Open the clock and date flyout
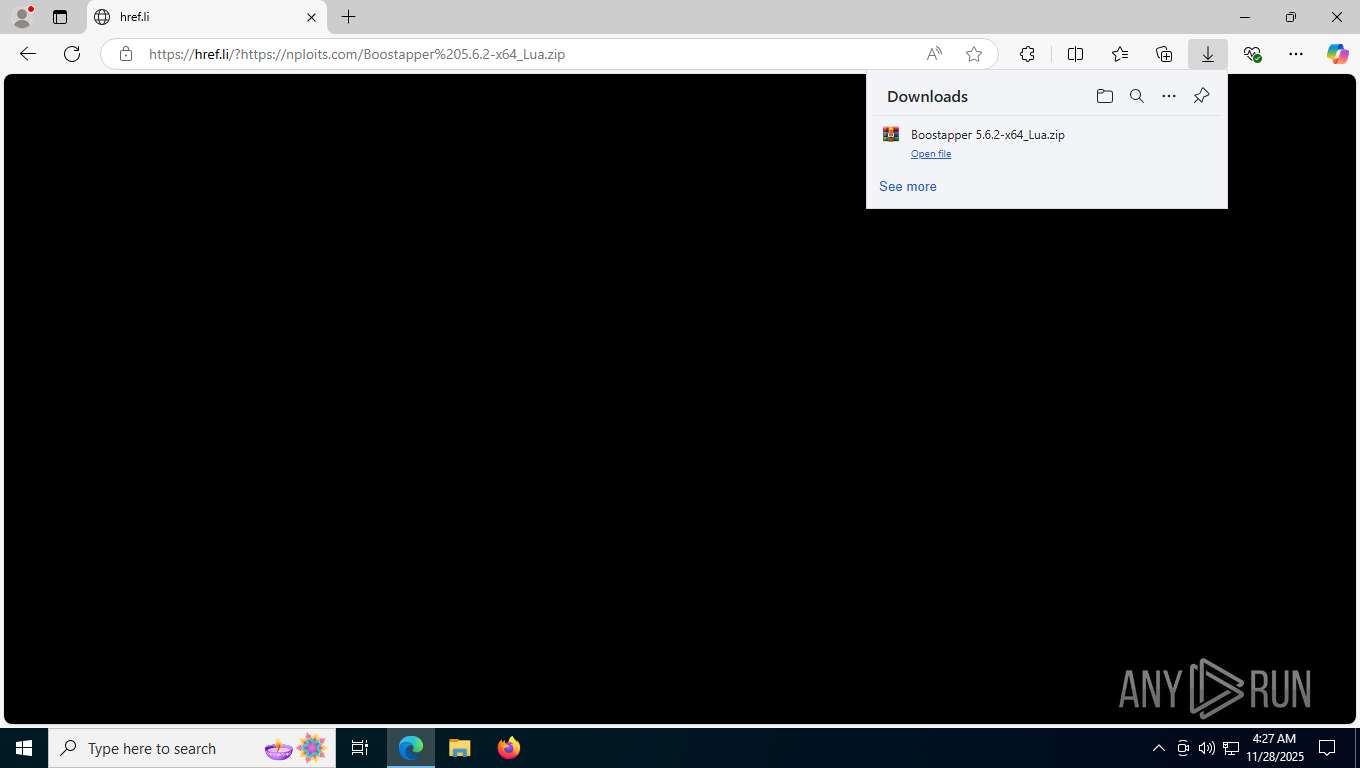Image resolution: width=1360 pixels, height=768 pixels. click(1274, 748)
